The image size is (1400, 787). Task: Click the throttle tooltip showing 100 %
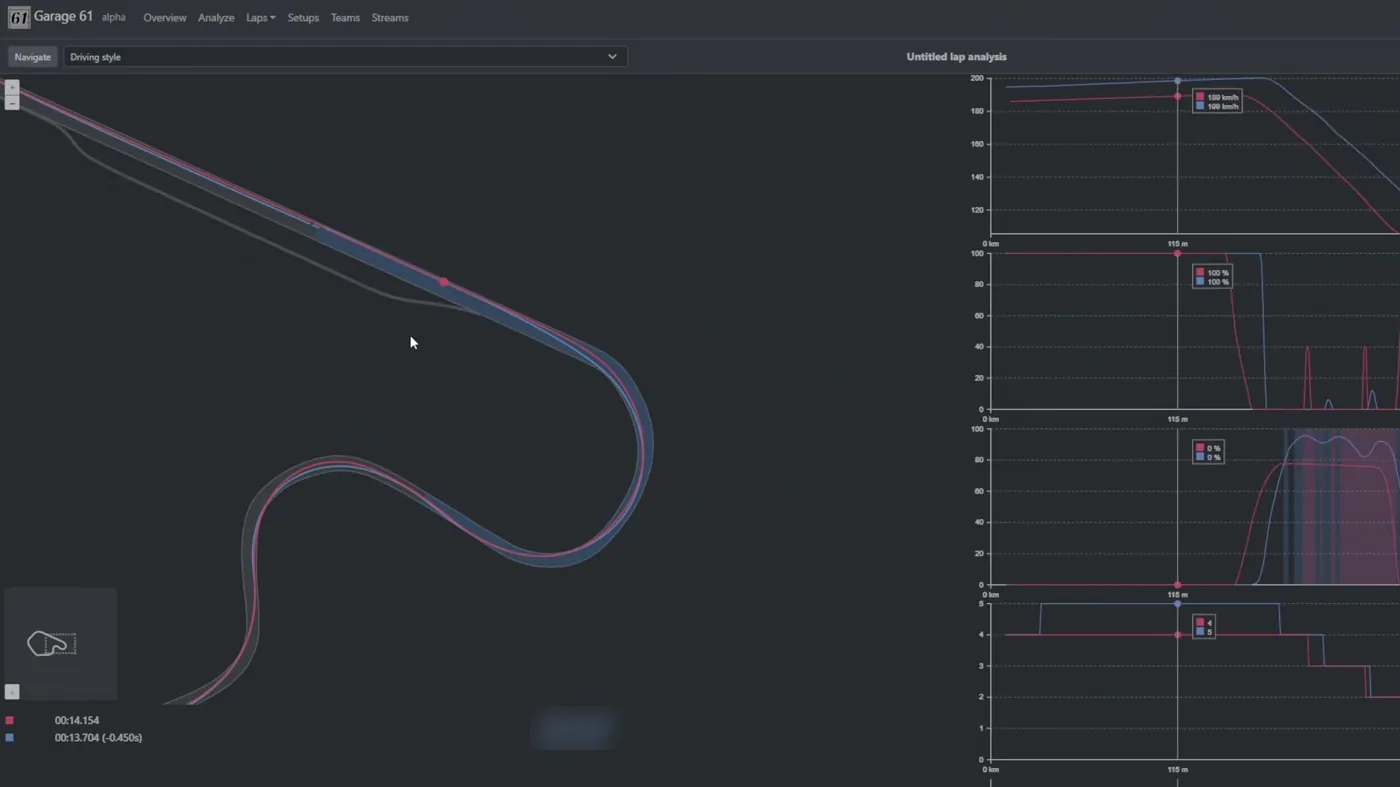(1212, 277)
